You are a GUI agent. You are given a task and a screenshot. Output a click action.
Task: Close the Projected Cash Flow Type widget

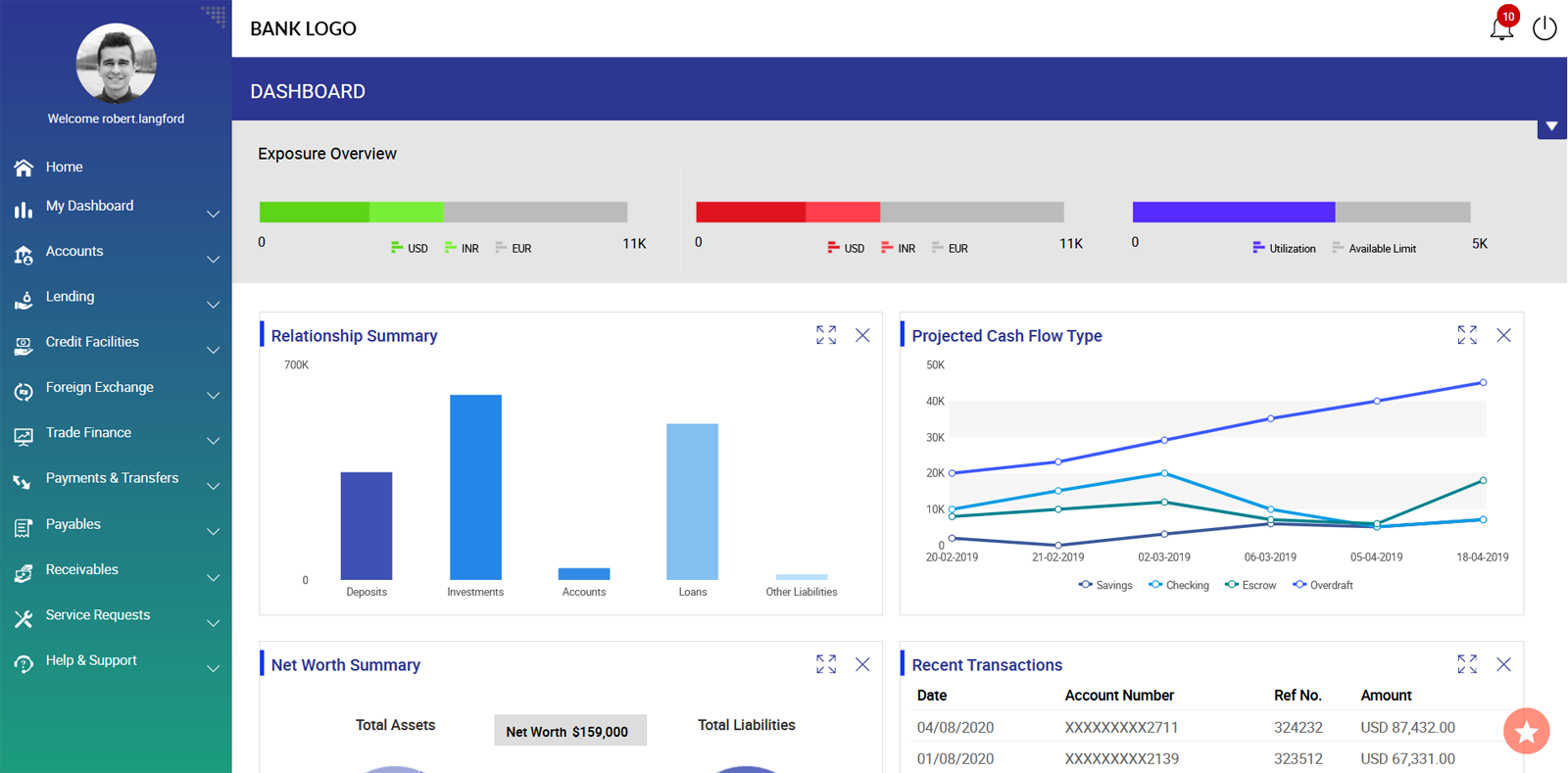1503,335
